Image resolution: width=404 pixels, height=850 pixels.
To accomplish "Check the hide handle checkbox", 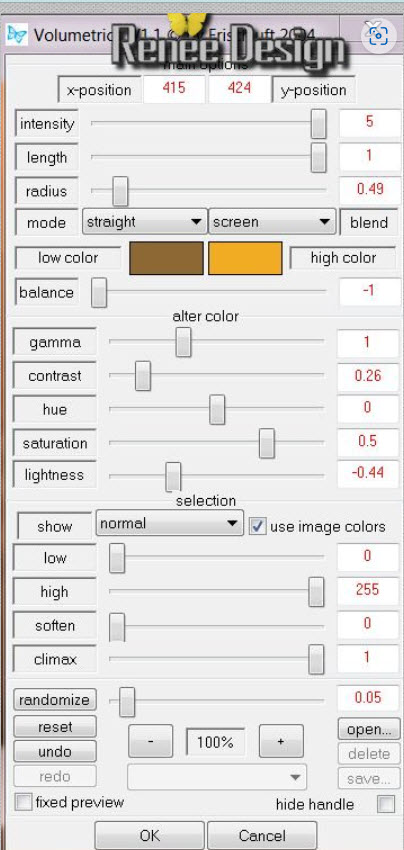I will click(x=386, y=804).
